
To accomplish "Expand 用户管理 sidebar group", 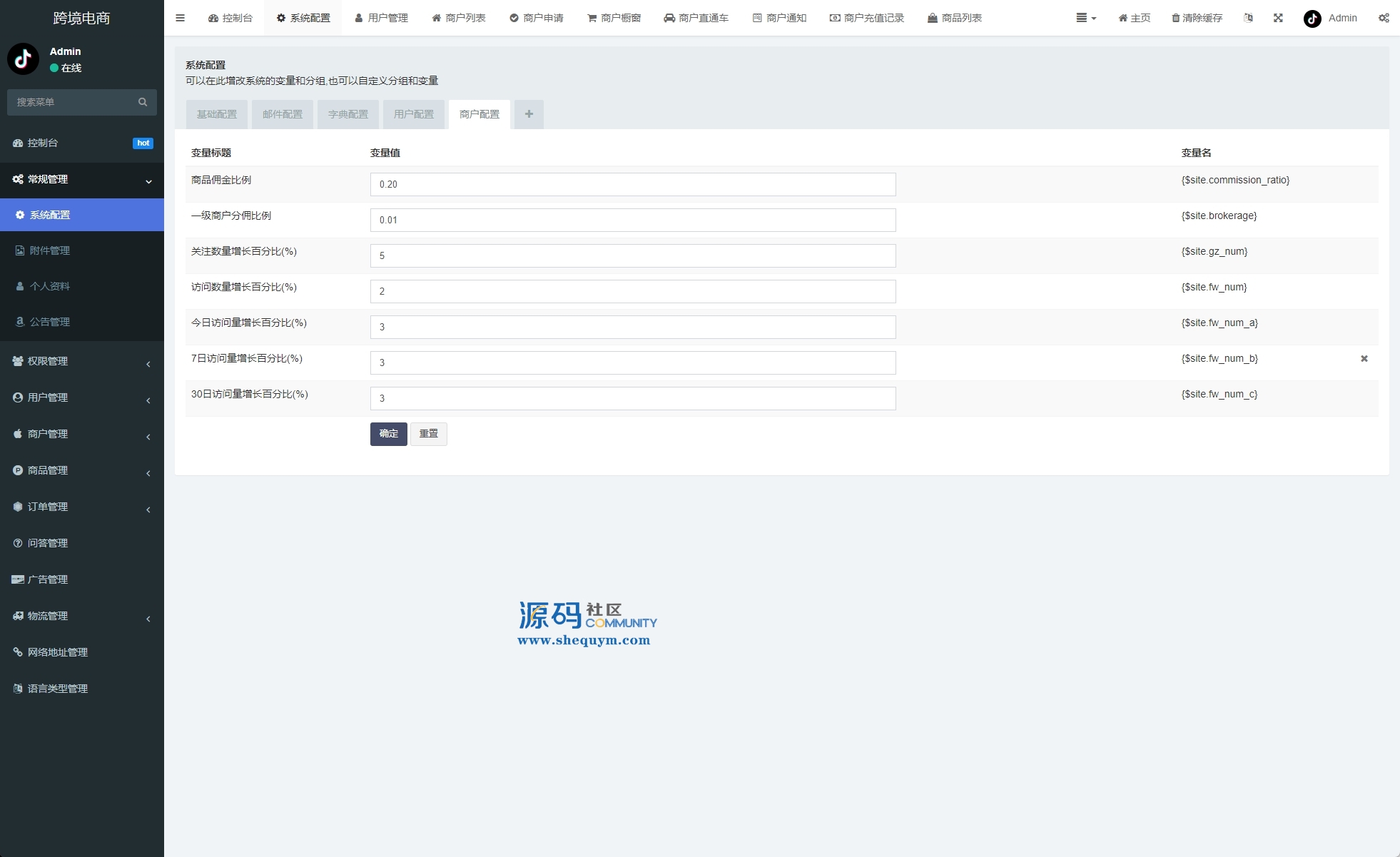I will [82, 397].
